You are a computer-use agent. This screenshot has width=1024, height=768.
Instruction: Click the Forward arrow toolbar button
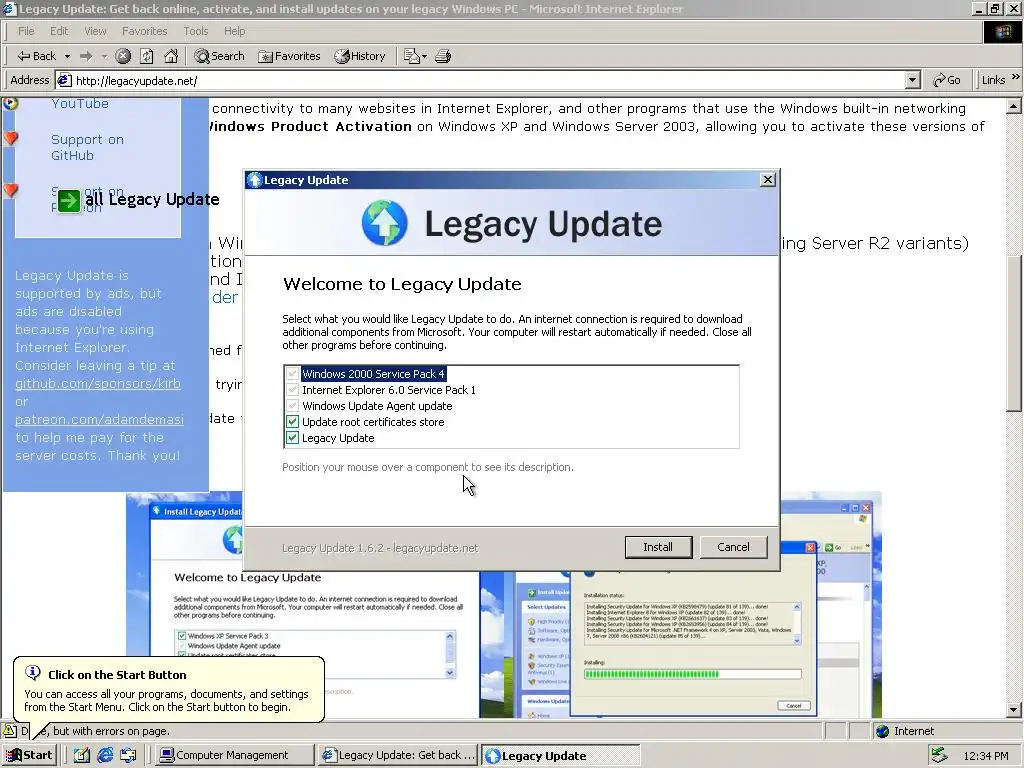86,56
